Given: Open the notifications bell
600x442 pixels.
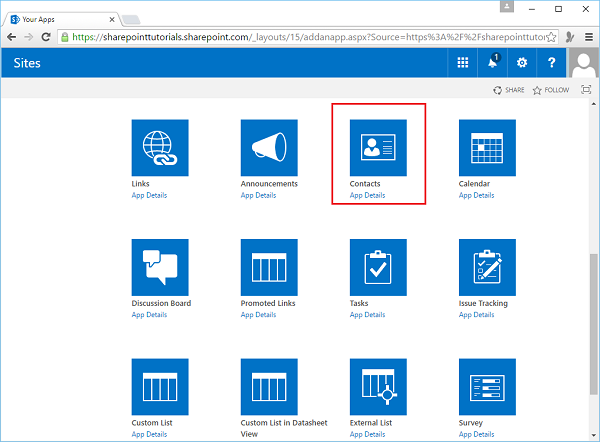Looking at the screenshot, I should 492,63.
